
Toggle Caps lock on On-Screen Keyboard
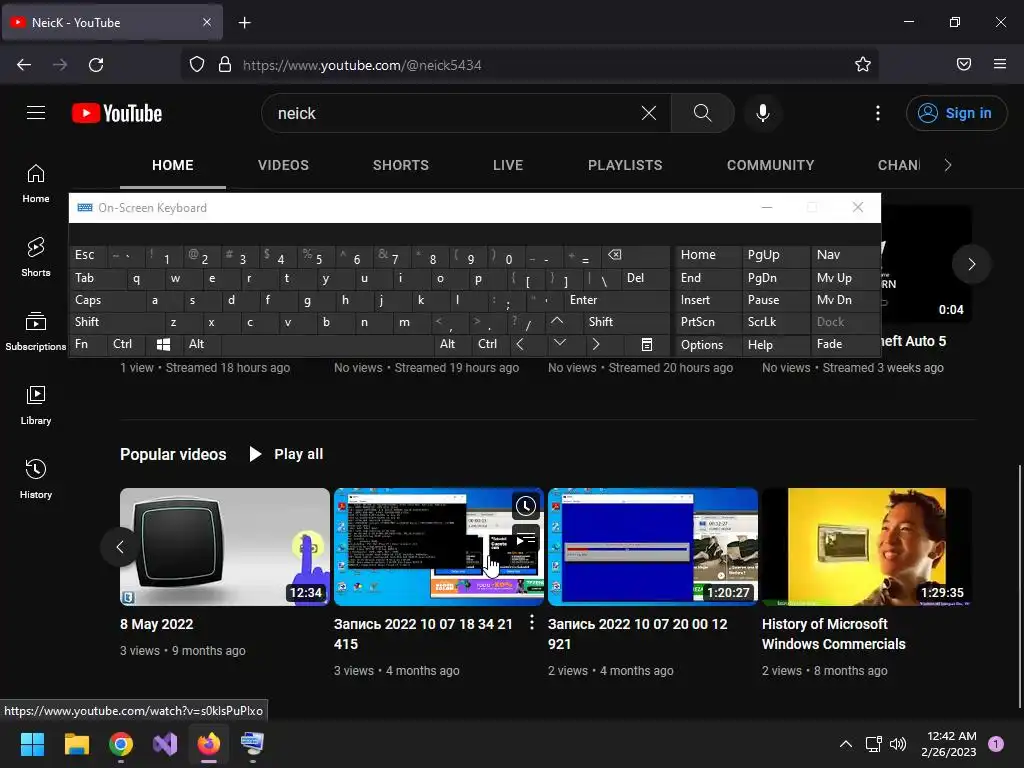pyautogui.click(x=108, y=300)
